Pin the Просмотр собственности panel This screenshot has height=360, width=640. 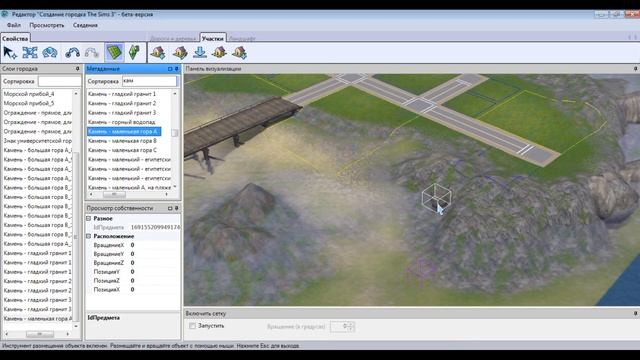coord(177,208)
